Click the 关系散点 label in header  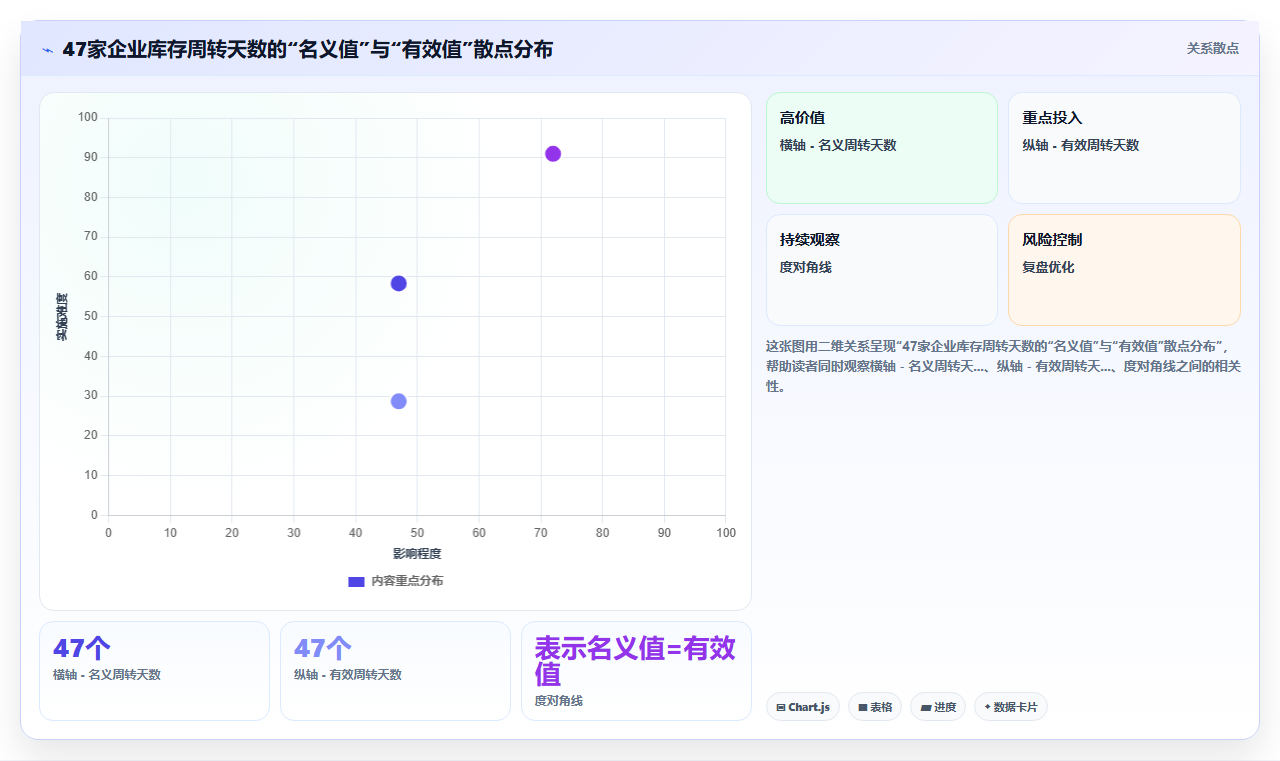pos(1213,48)
